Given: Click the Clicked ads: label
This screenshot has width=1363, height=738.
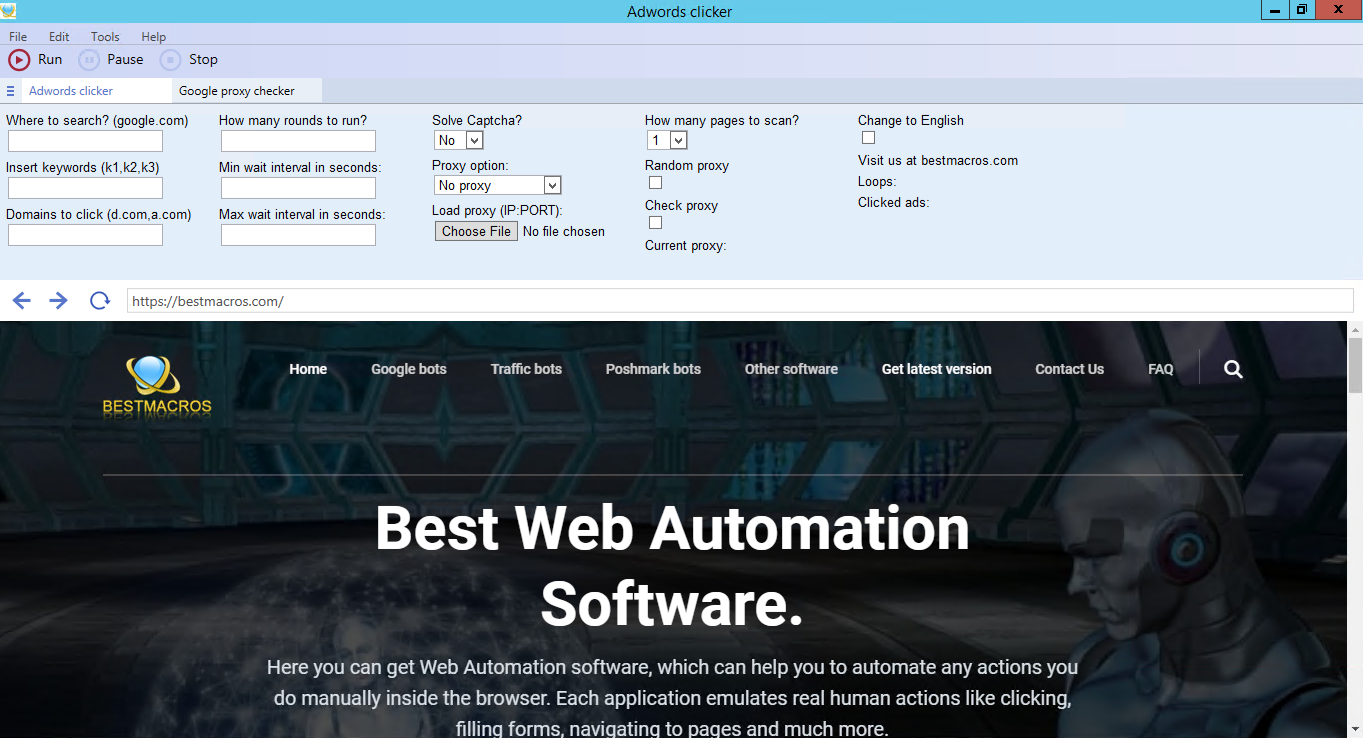Looking at the screenshot, I should tap(894, 202).
